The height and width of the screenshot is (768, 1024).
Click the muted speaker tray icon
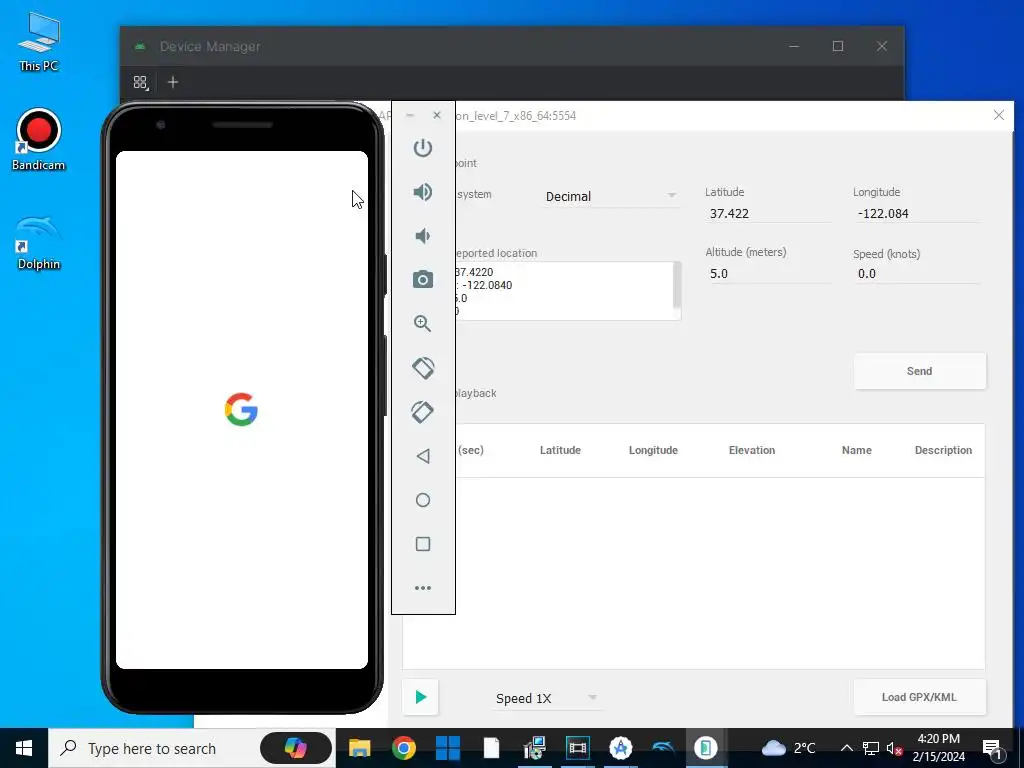click(895, 748)
